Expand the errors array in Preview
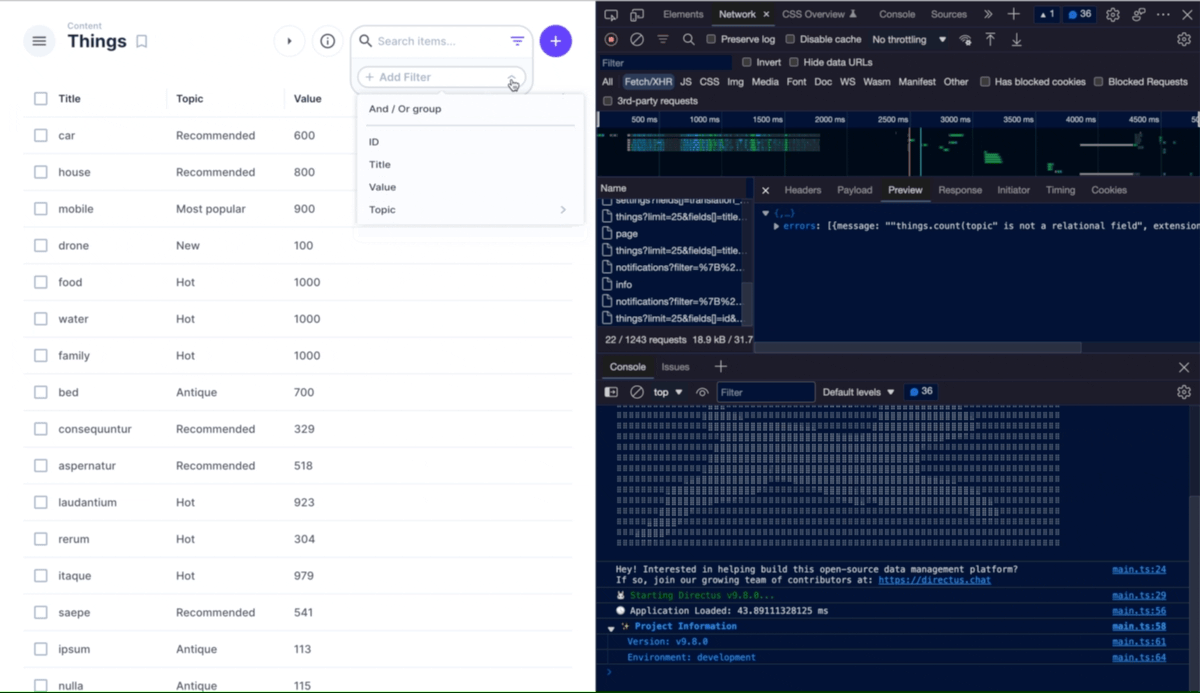Screen dimensions: 1200x693 777,226
